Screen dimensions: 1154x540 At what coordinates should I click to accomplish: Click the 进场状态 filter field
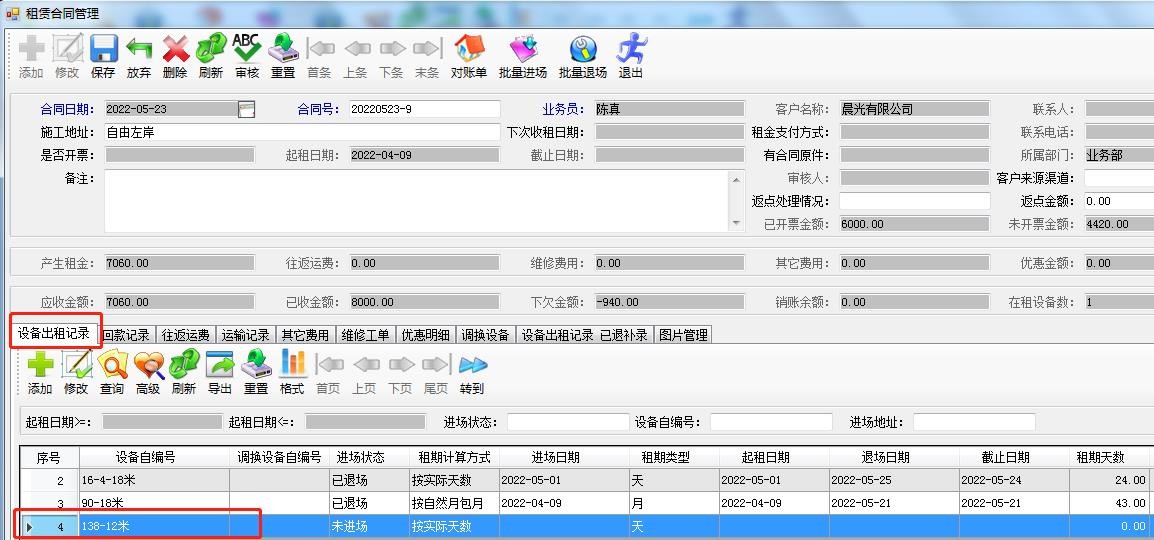pyautogui.click(x=568, y=422)
